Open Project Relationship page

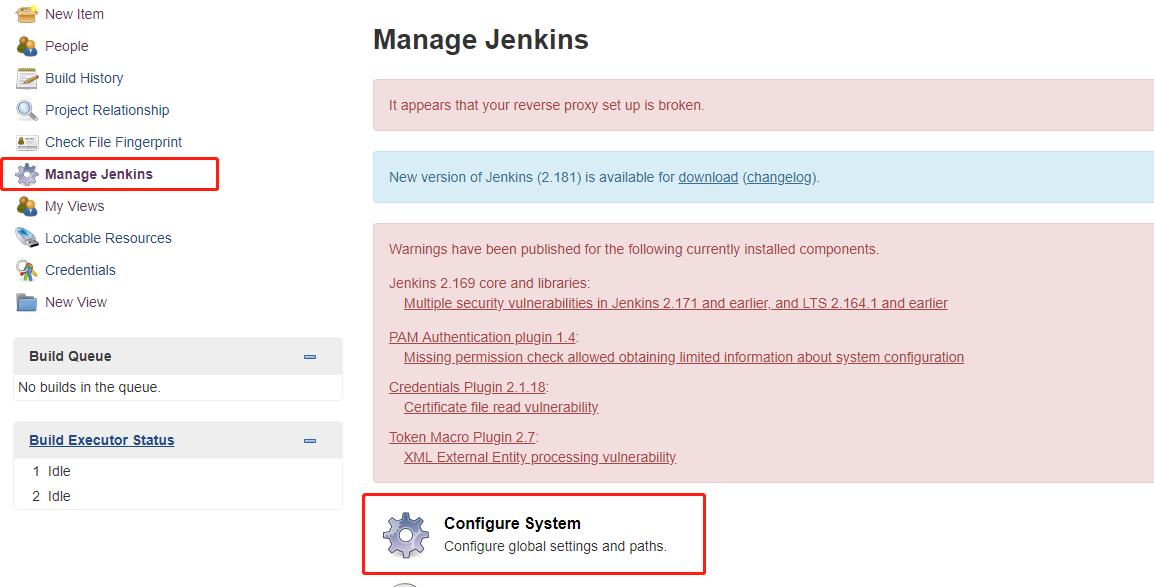pos(107,110)
